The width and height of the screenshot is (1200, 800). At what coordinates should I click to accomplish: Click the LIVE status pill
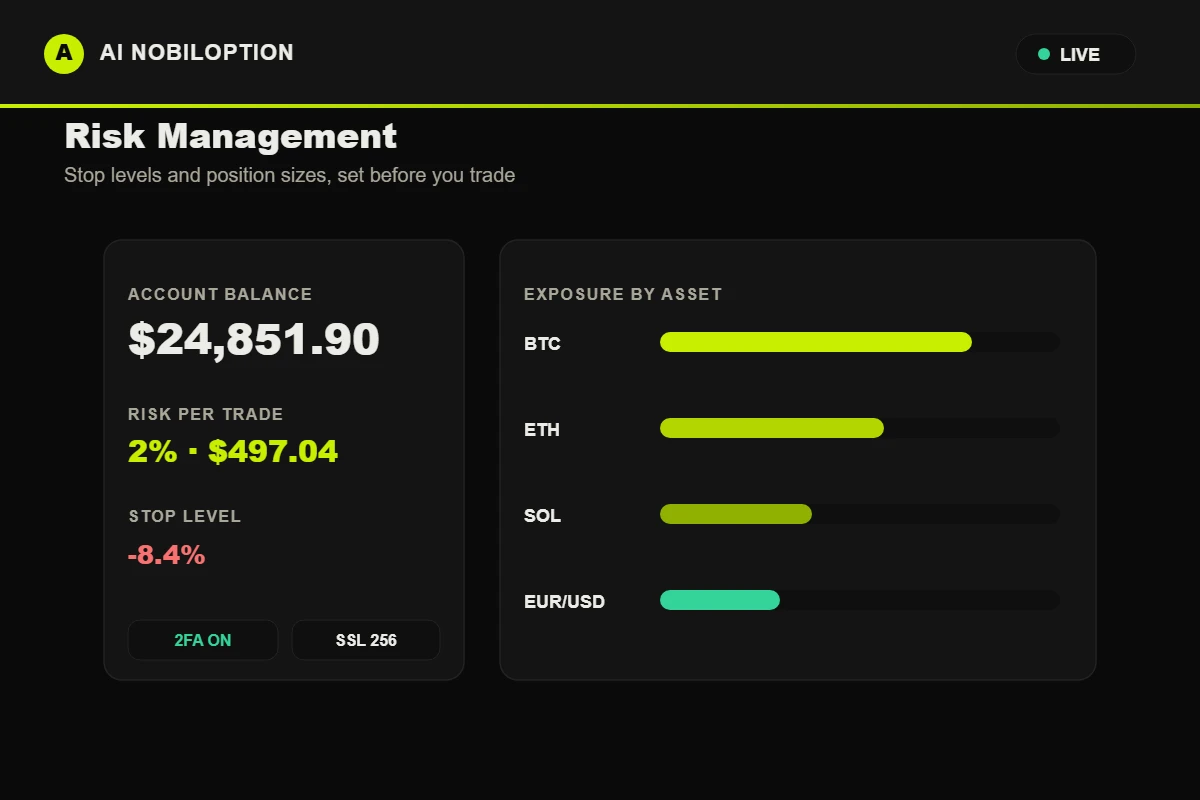1076,54
